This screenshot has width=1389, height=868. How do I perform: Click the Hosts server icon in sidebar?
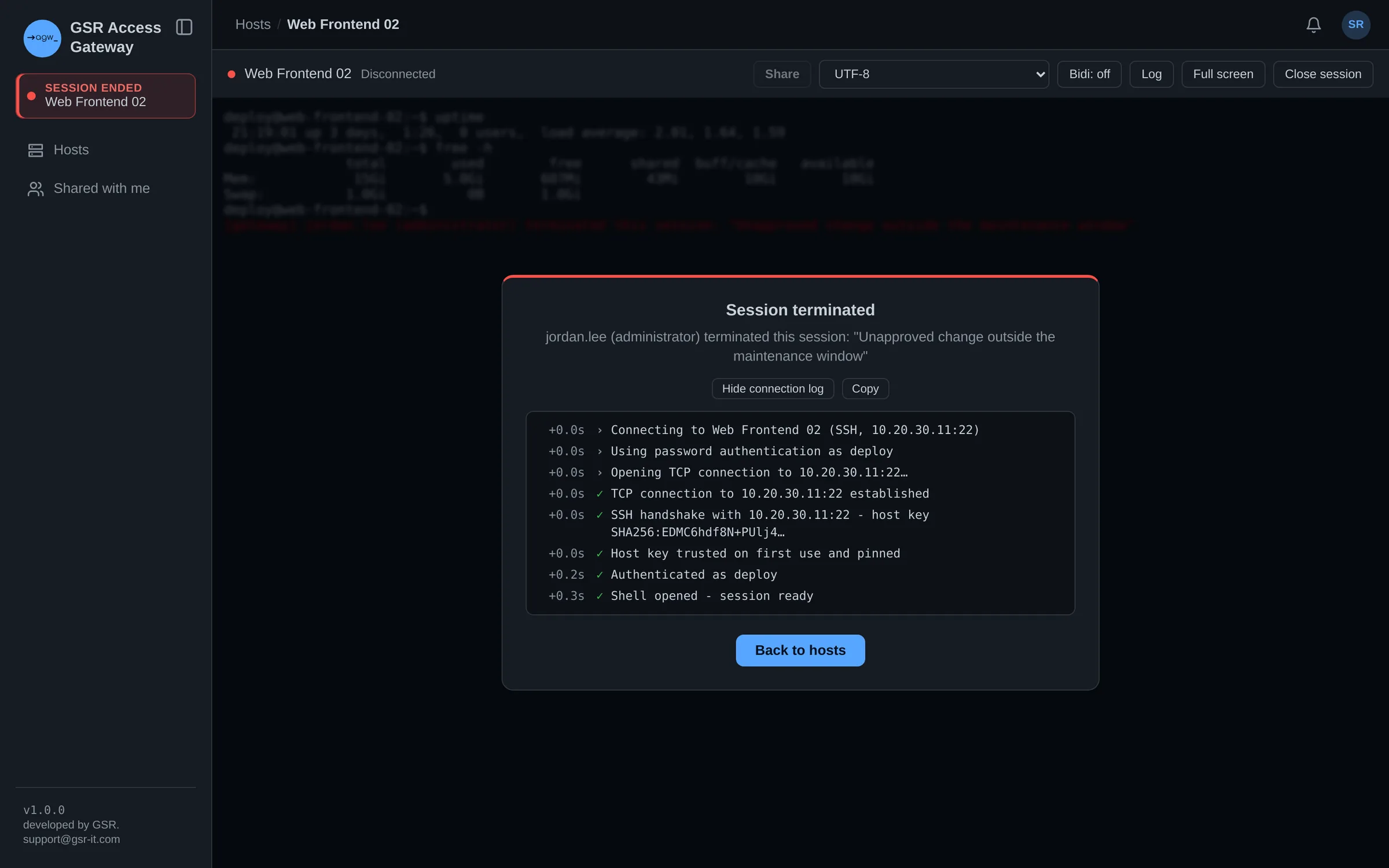[x=35, y=150]
